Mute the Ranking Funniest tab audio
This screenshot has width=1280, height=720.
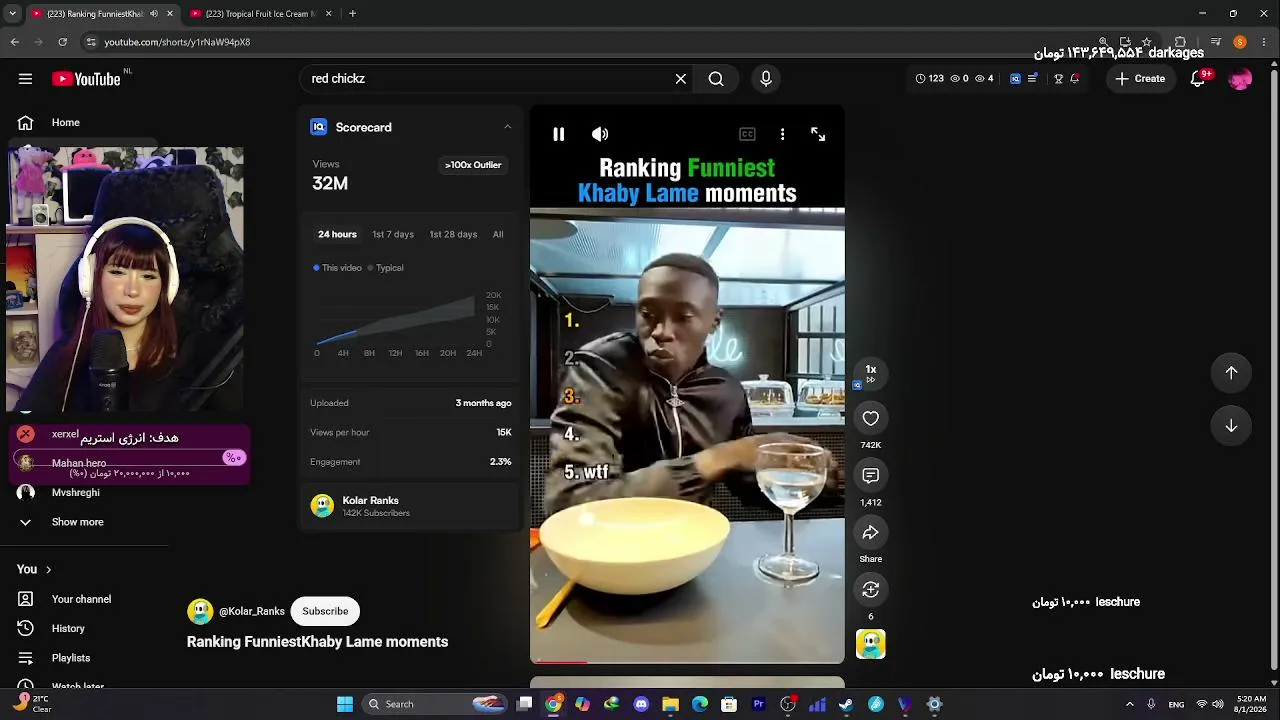tap(154, 14)
